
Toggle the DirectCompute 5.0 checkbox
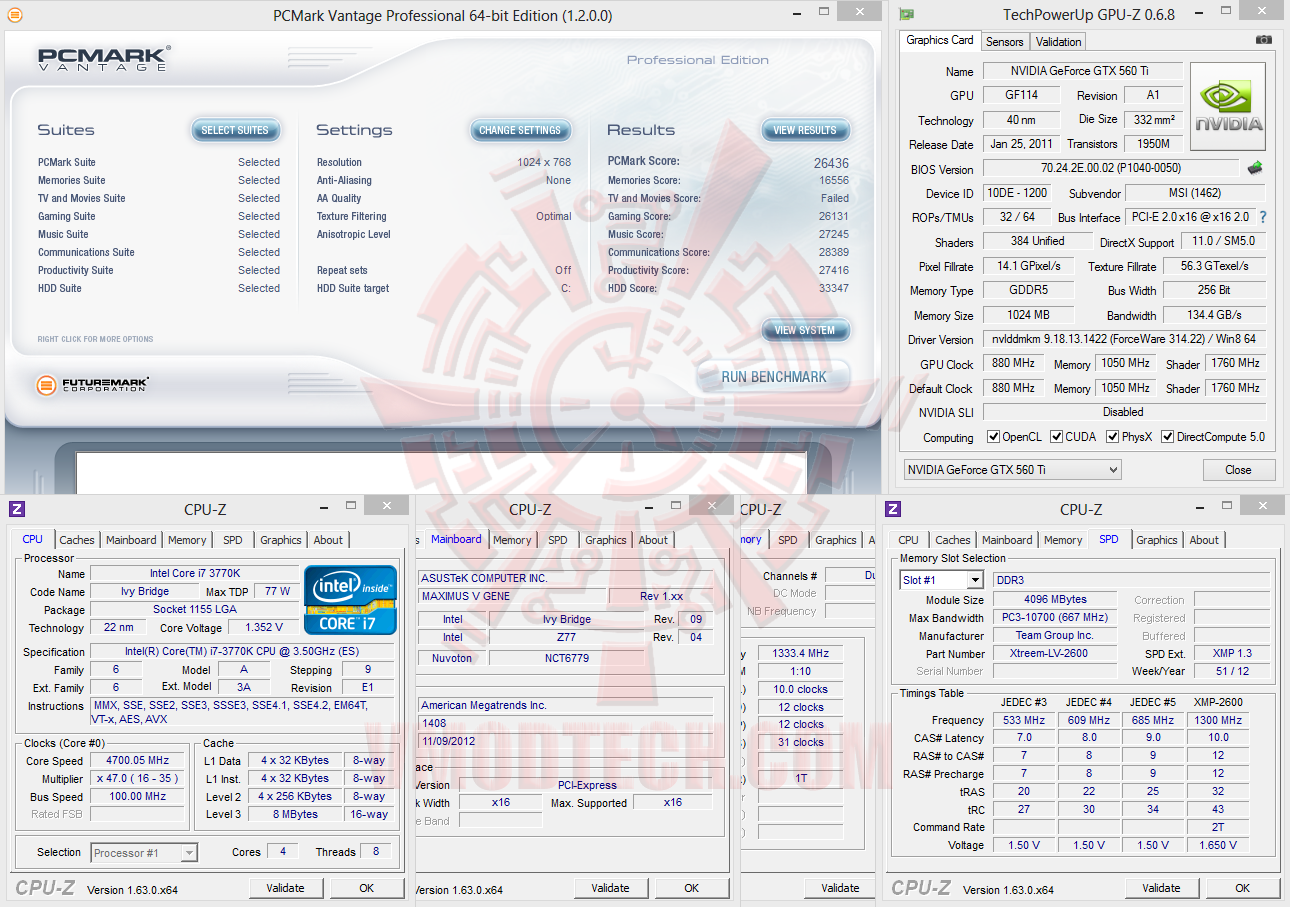pos(1168,437)
